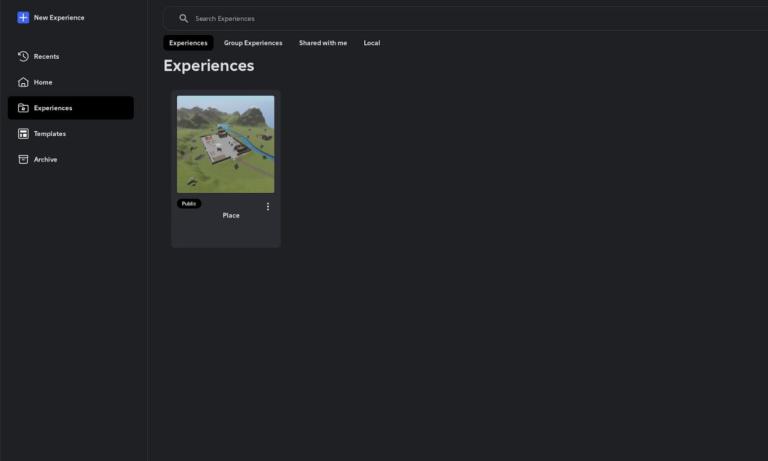768x461 pixels.
Task: Click the Templates layout icon in sidebar
Action: coord(23,134)
